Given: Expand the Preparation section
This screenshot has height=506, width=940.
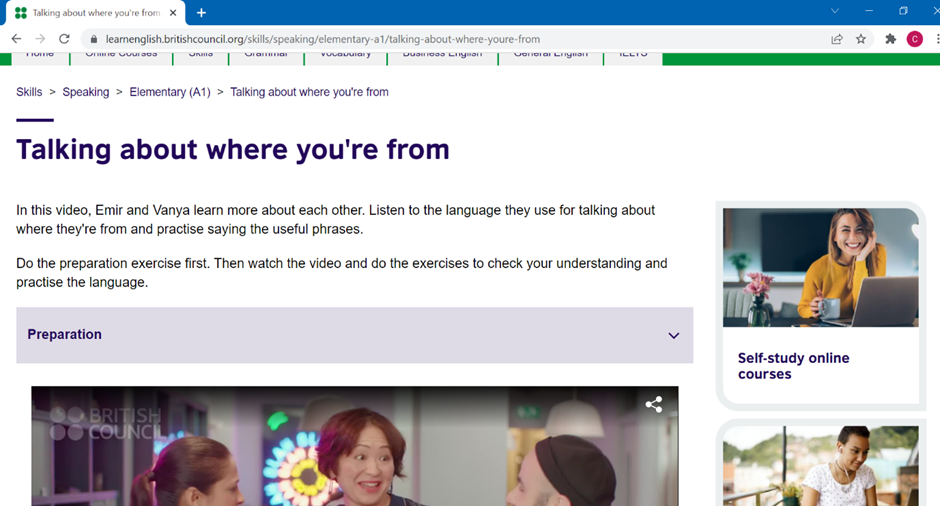Looking at the screenshot, I should 354,335.
